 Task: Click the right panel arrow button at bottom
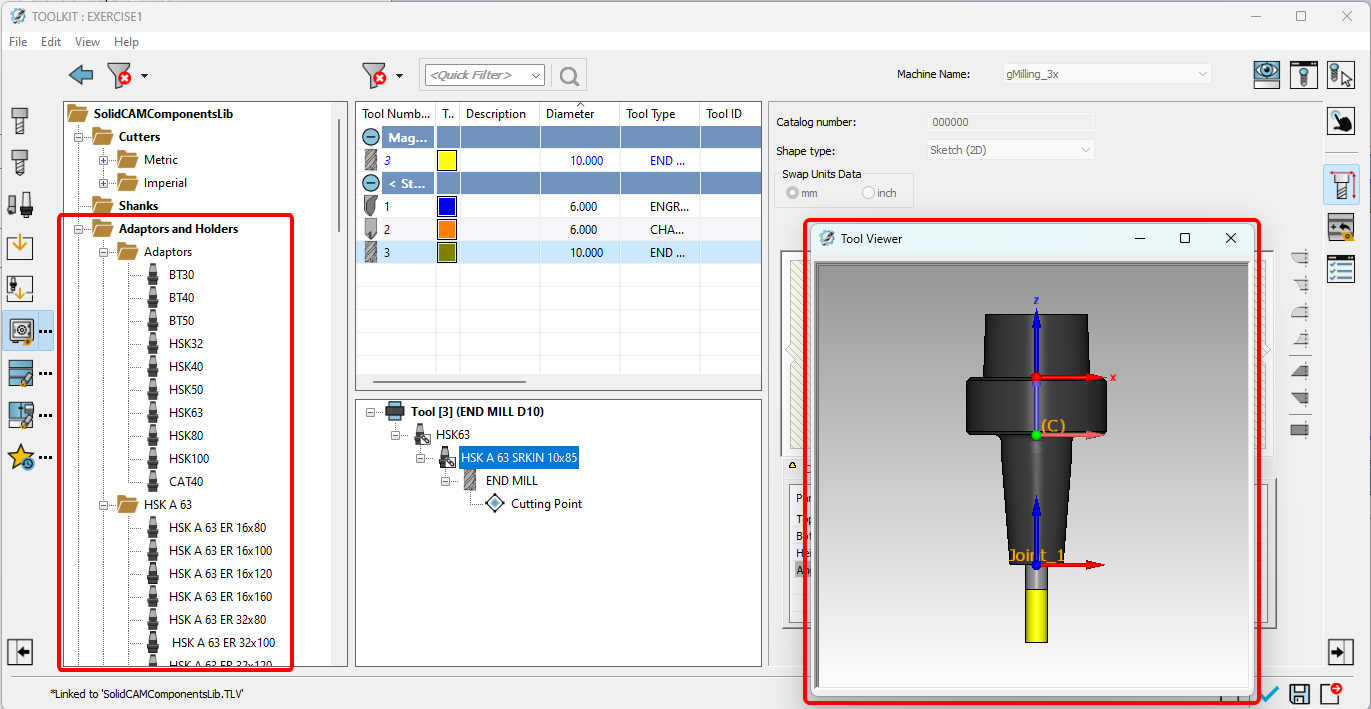tap(1340, 652)
